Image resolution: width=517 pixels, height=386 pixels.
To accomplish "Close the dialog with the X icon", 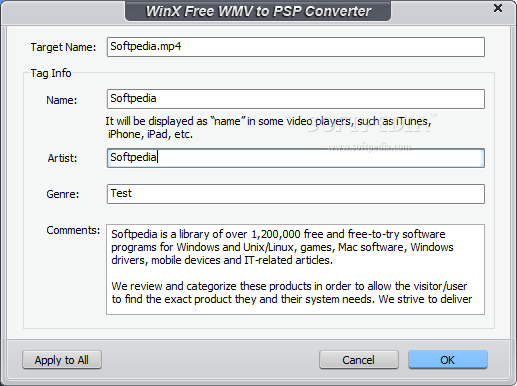I will coord(498,8).
